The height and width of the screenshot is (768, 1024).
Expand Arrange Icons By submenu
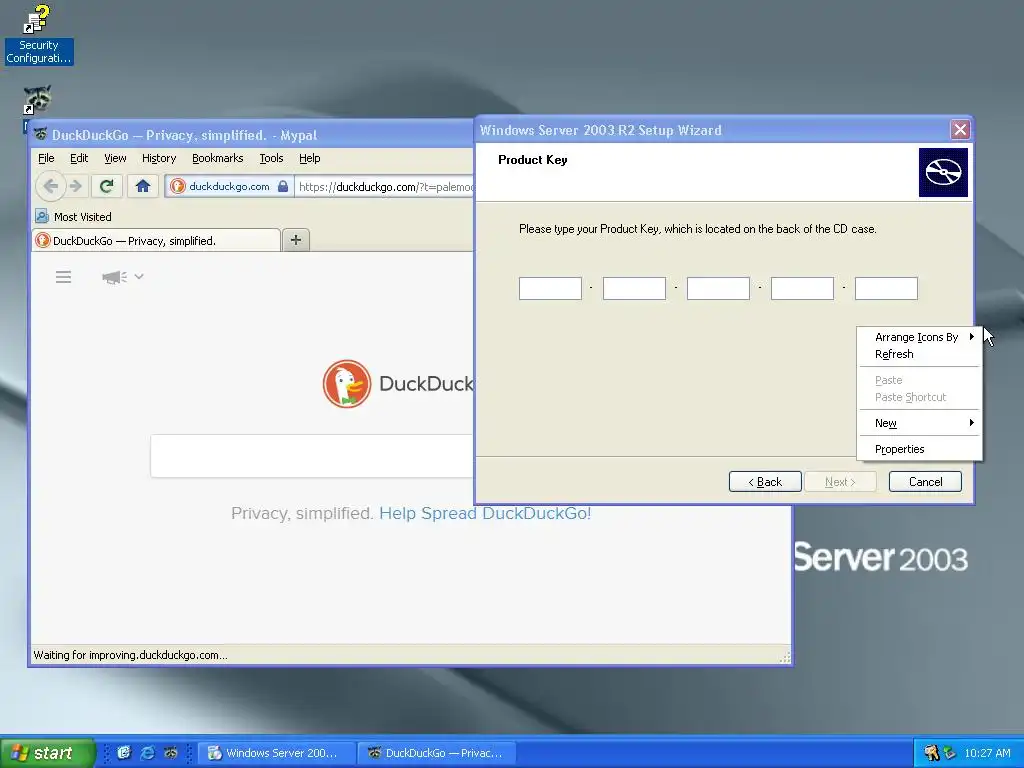[919, 337]
